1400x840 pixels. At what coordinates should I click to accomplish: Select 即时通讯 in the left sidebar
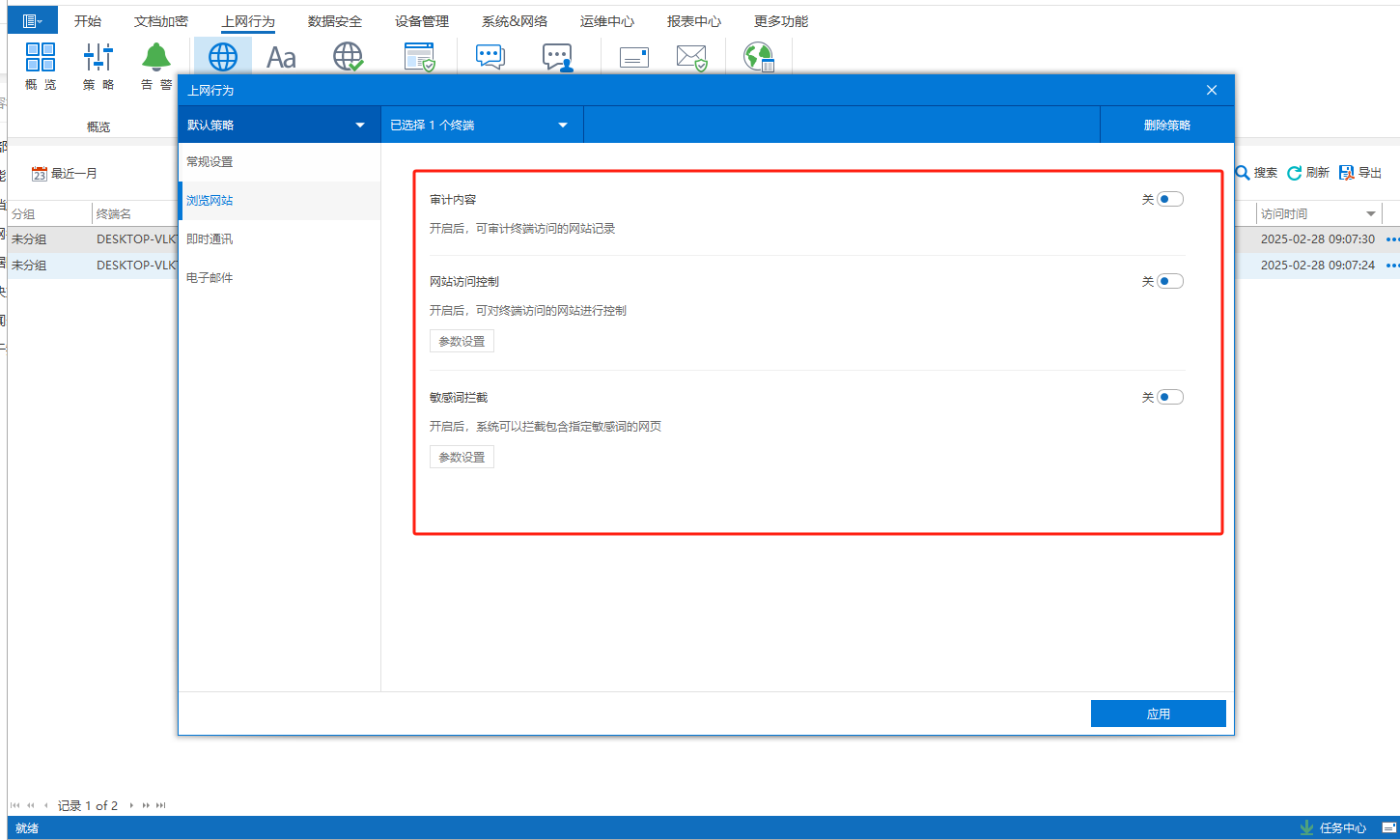coord(210,238)
